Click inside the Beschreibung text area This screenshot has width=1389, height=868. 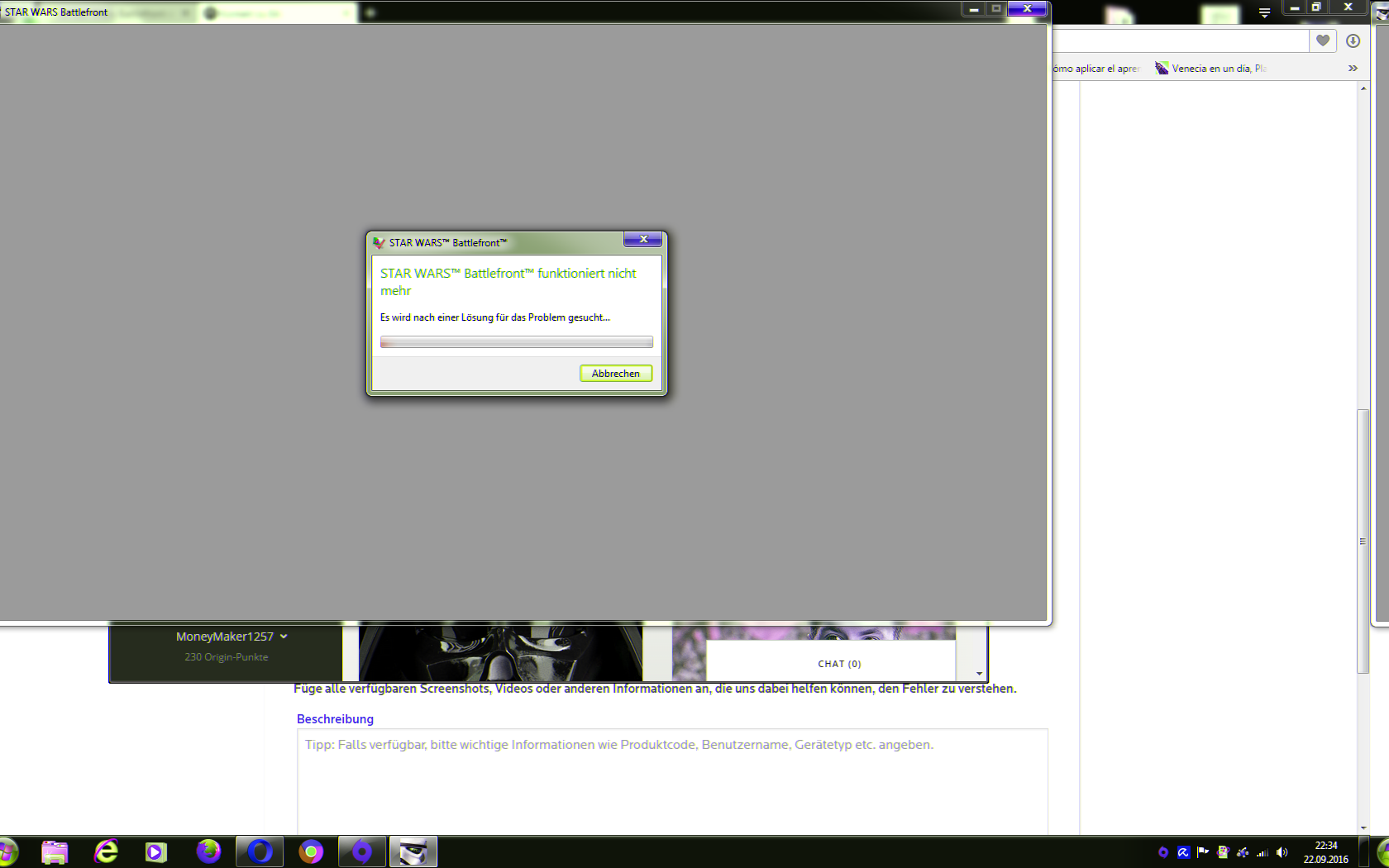(672, 781)
